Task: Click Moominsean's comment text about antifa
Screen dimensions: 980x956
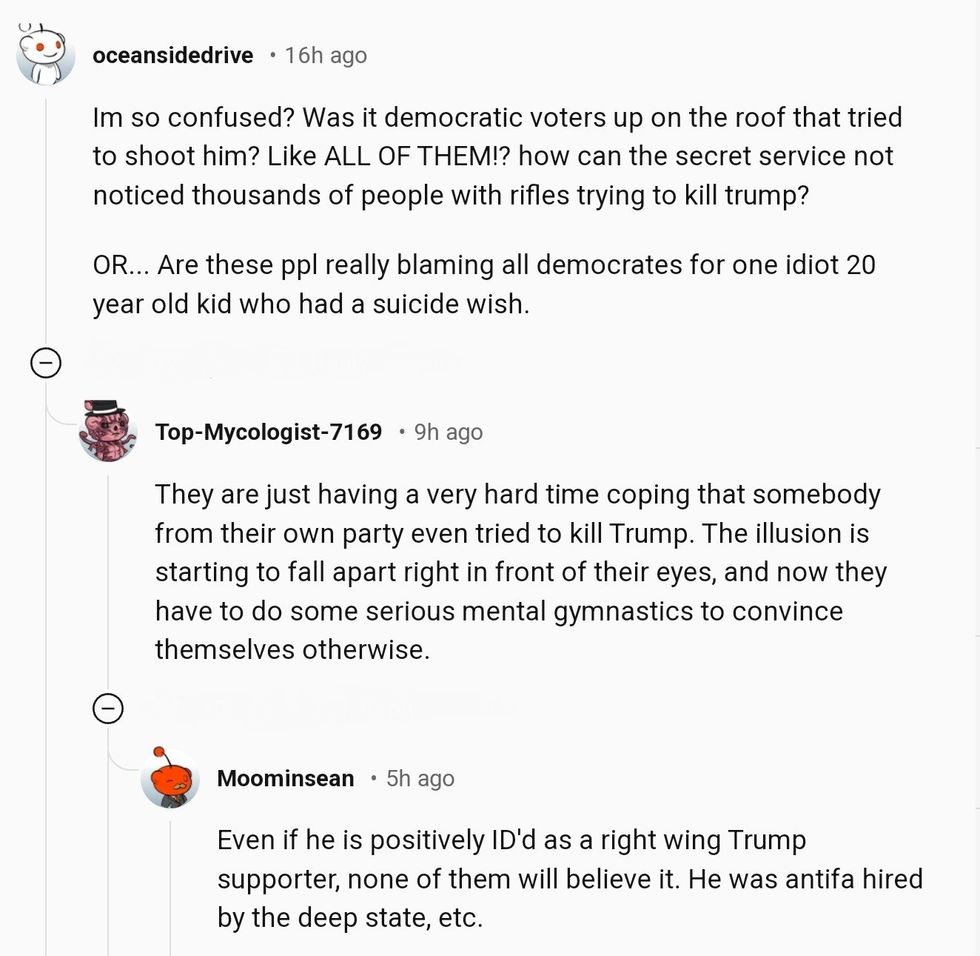Action: pyautogui.click(x=569, y=879)
